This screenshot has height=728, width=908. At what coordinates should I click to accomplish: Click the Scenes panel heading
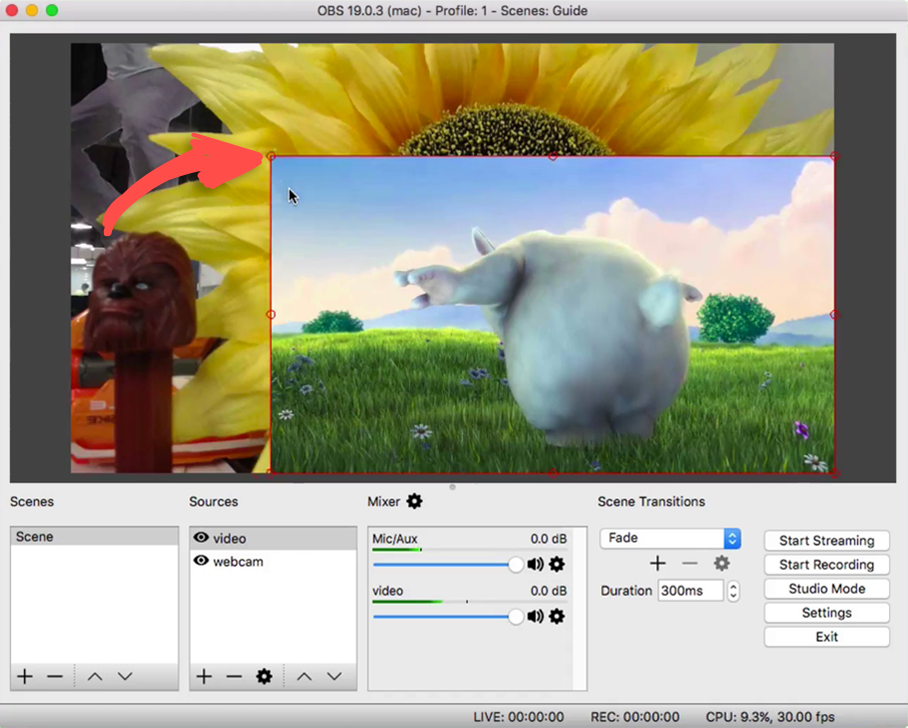(32, 502)
